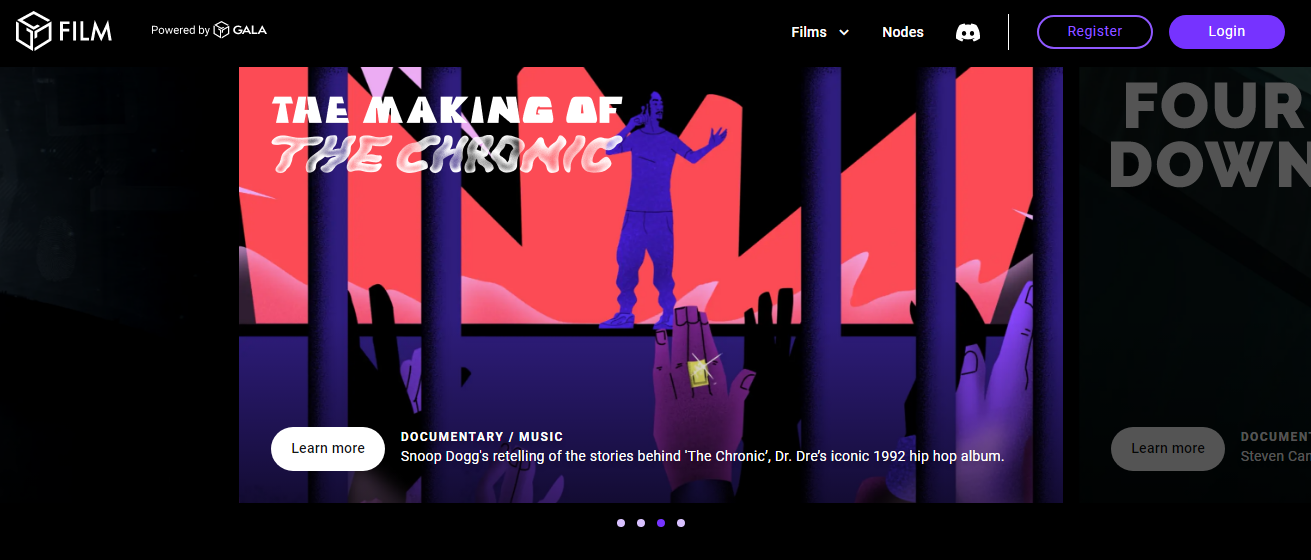Screen dimensions: 1311x560
Task: Click the purple Login button
Action: click(1226, 31)
